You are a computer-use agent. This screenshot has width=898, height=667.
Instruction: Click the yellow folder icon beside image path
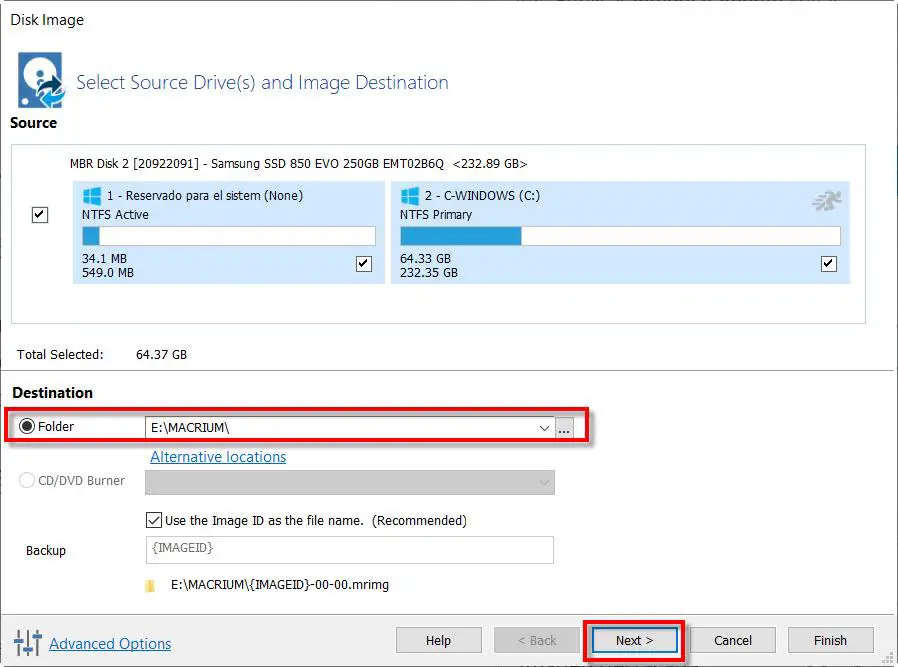click(x=150, y=585)
